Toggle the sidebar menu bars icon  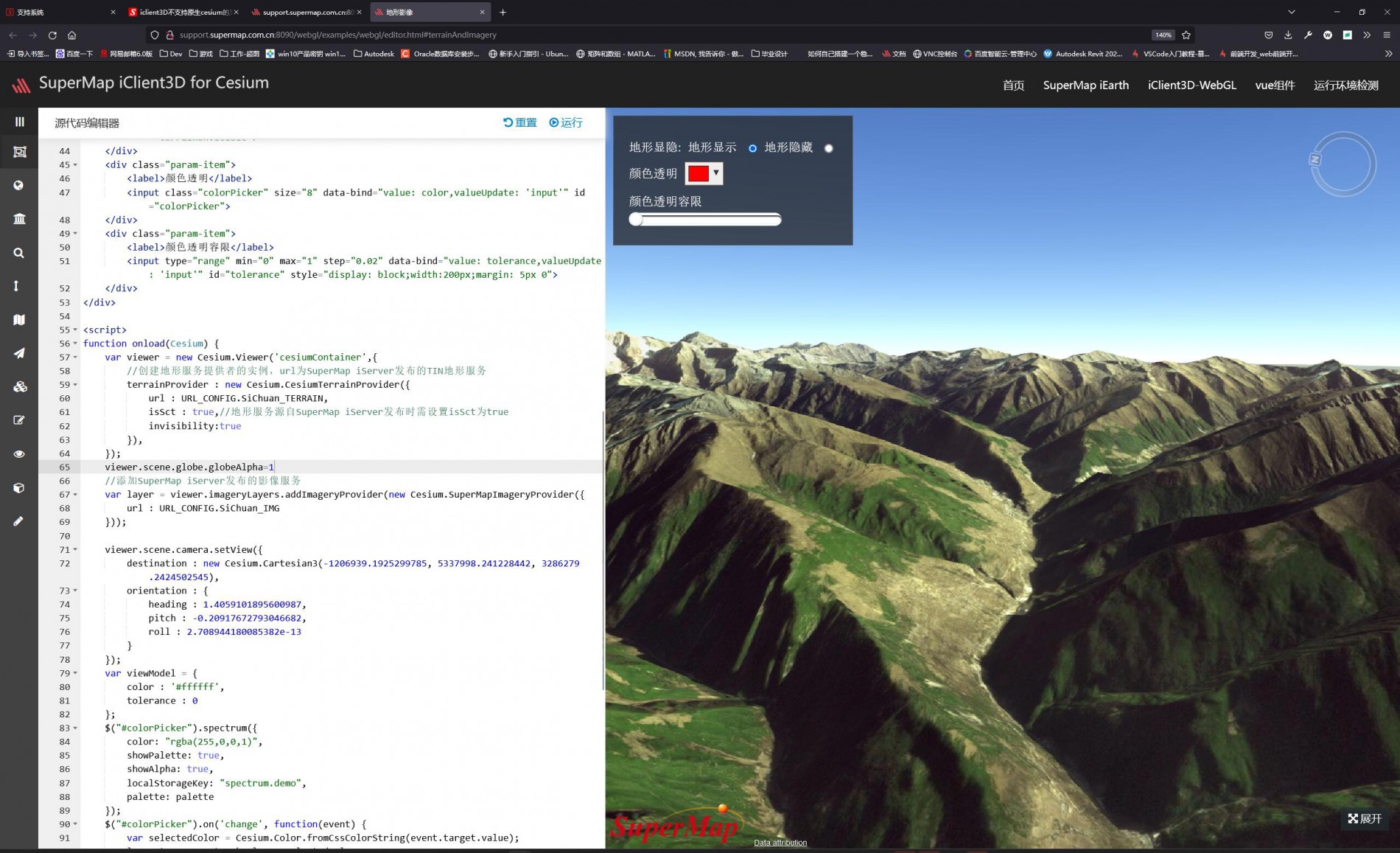pos(19,122)
